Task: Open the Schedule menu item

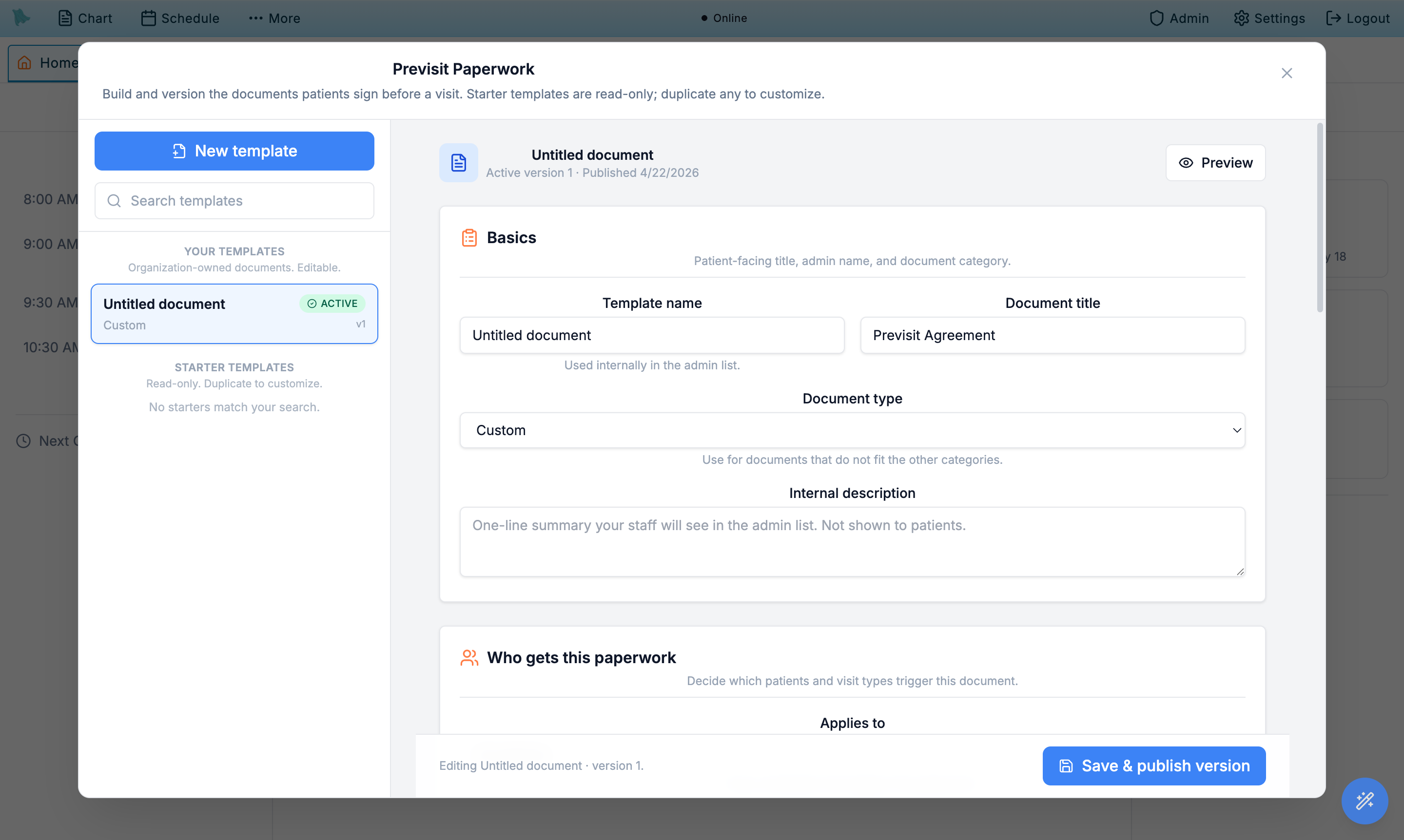Action: pyautogui.click(x=180, y=18)
